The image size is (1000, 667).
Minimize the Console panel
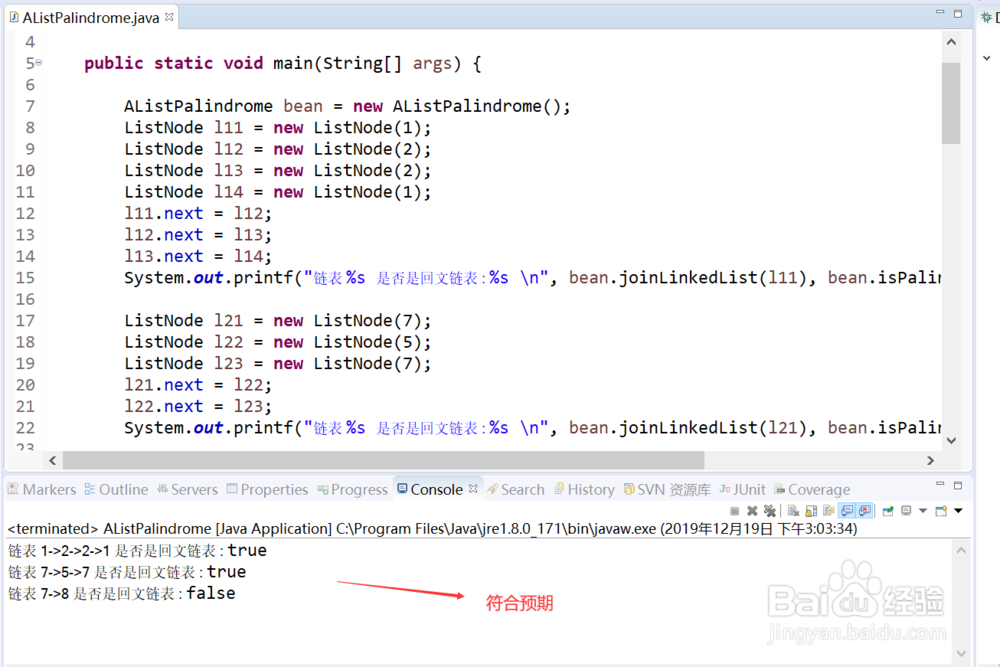tap(940, 484)
